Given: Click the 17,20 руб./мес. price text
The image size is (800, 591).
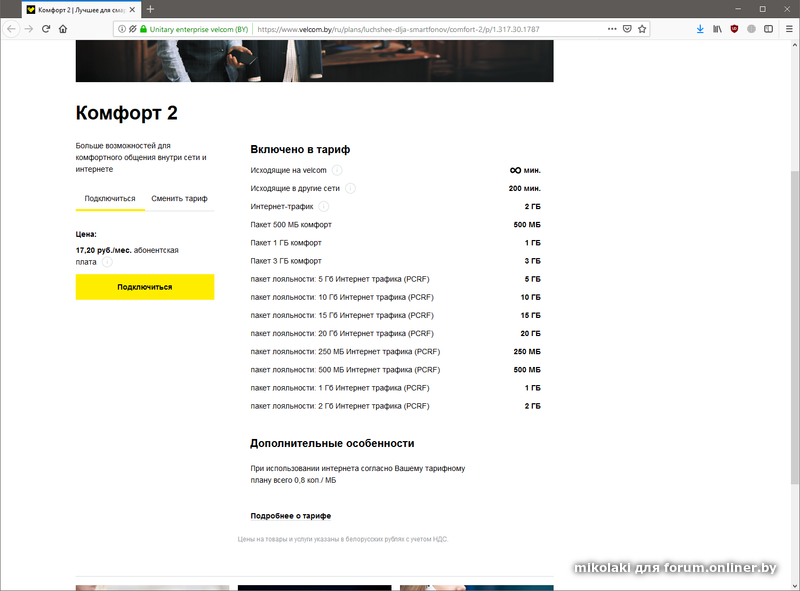Looking at the screenshot, I should 104,250.
